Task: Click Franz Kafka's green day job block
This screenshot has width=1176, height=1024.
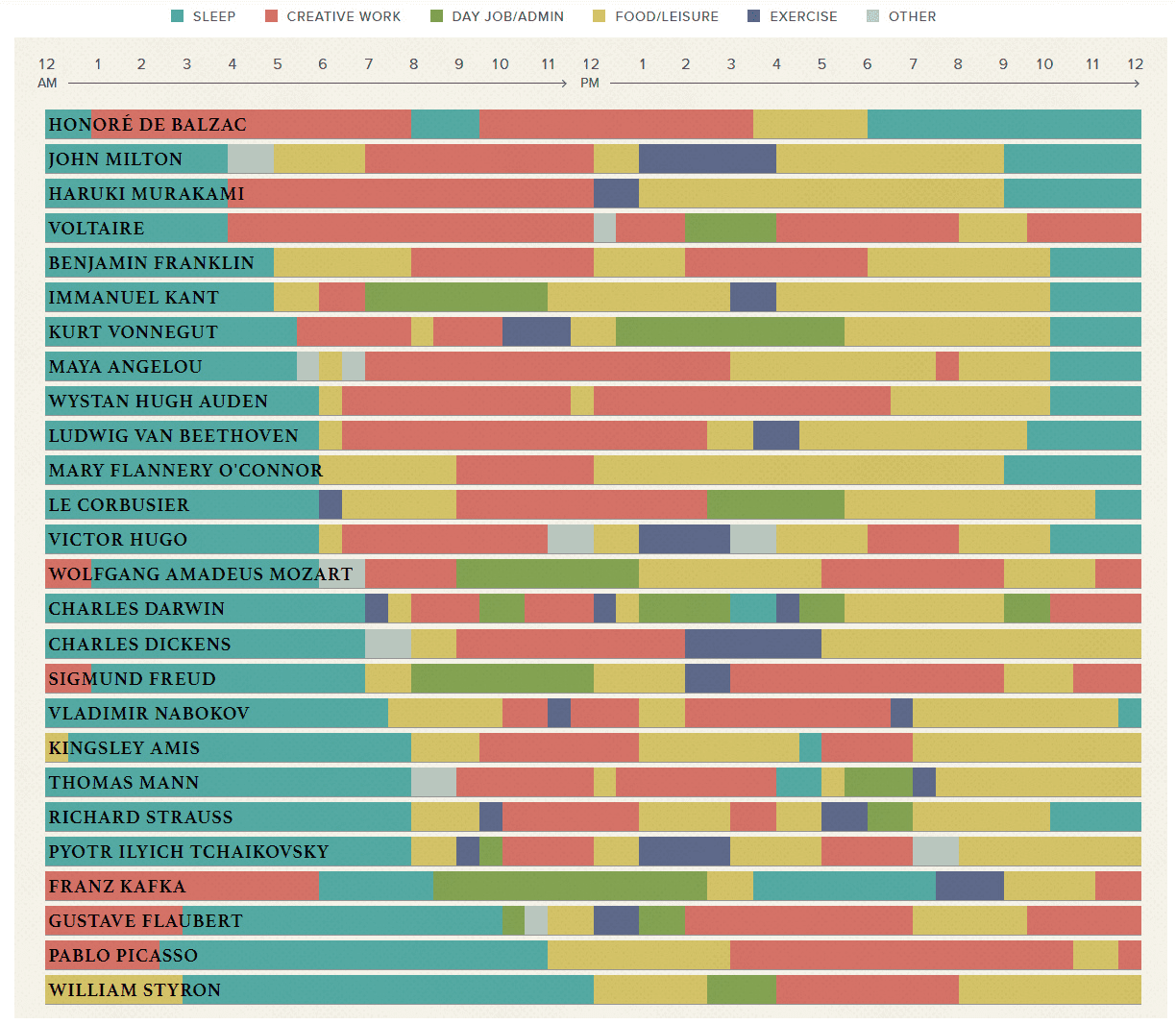Action: coord(570,887)
